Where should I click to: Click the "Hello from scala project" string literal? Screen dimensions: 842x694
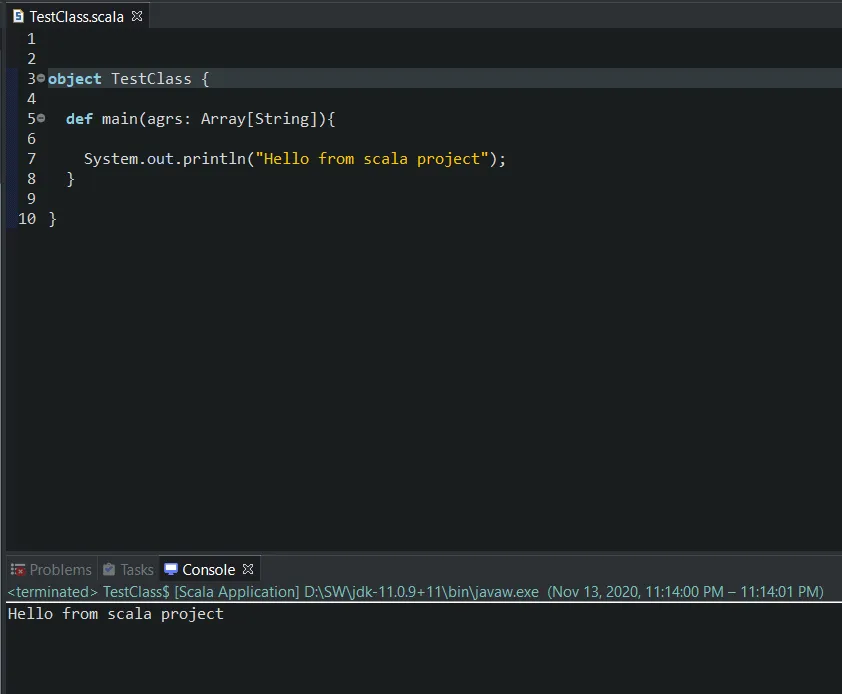pos(372,159)
